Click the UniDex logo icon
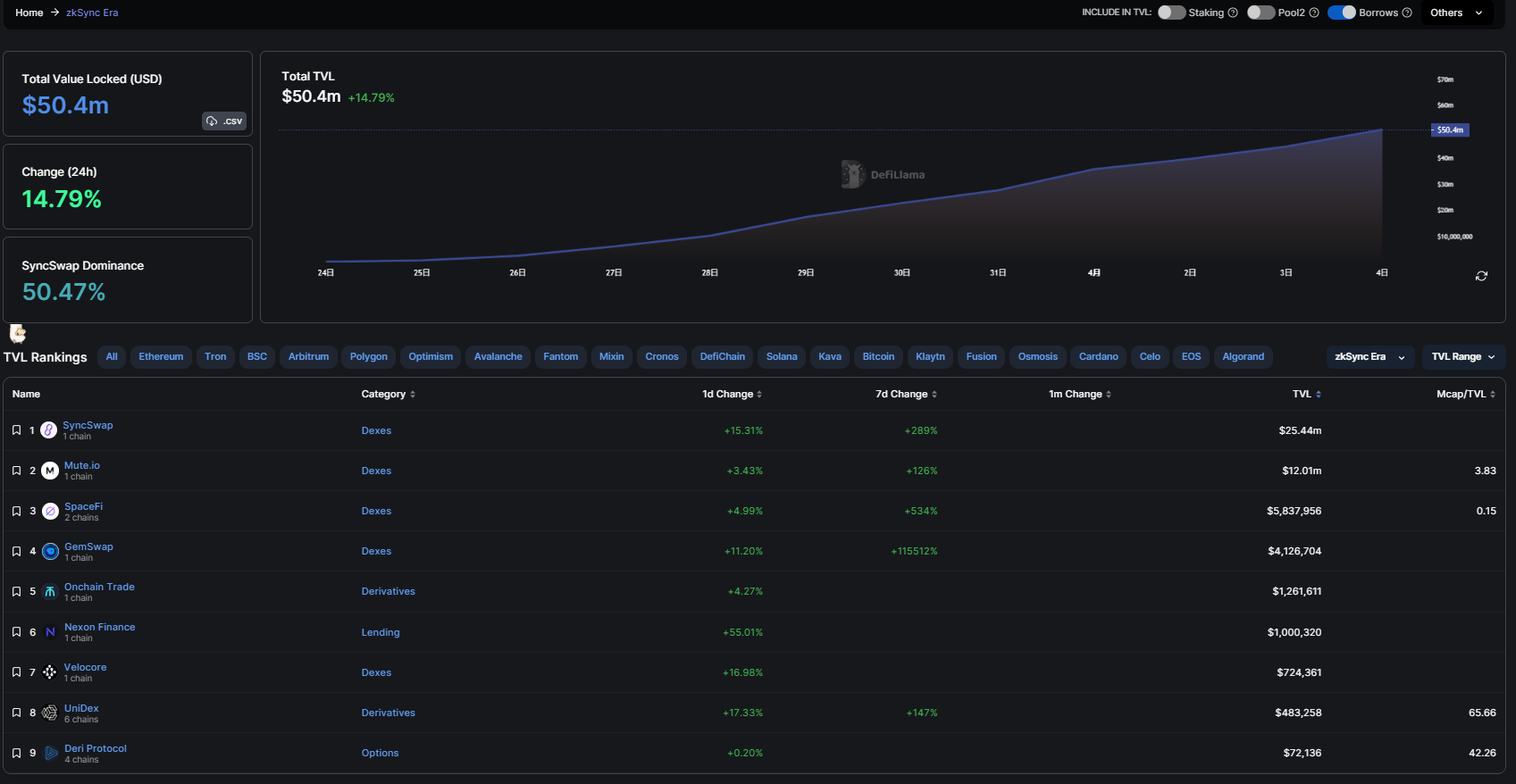This screenshot has width=1516, height=784. (50, 713)
